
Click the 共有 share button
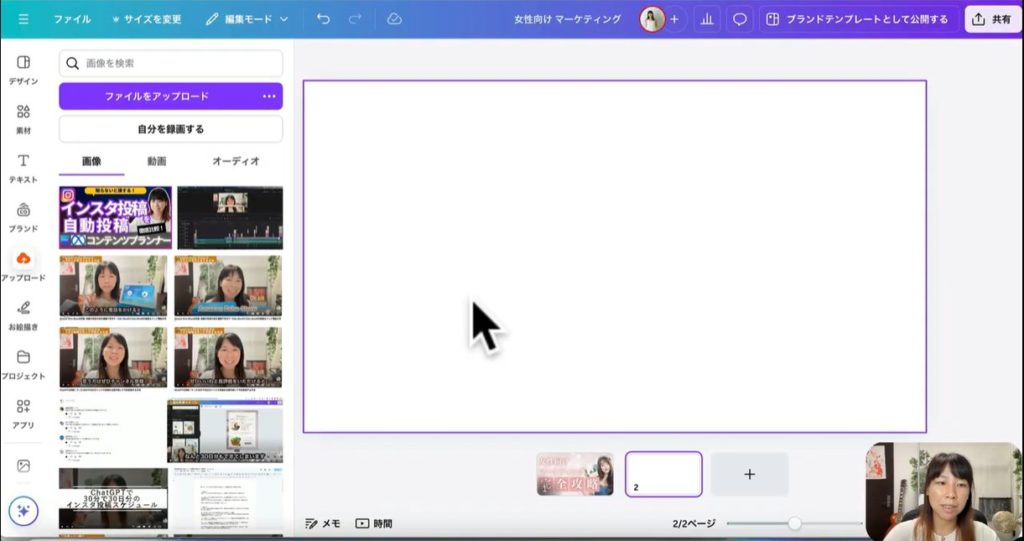coord(992,19)
